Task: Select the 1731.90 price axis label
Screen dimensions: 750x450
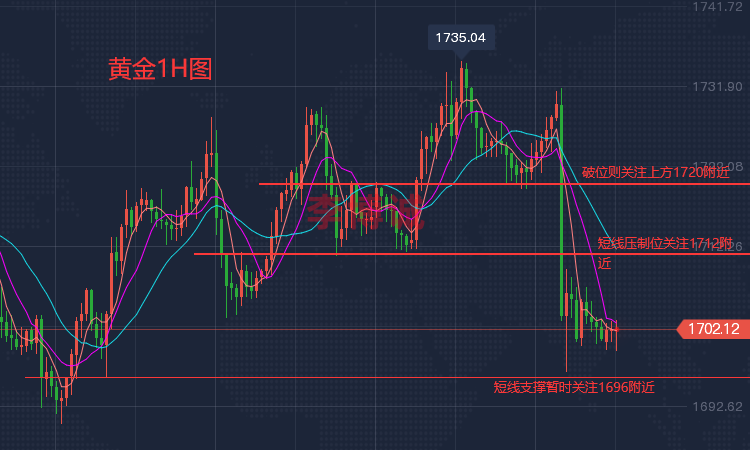Action: 717,87
